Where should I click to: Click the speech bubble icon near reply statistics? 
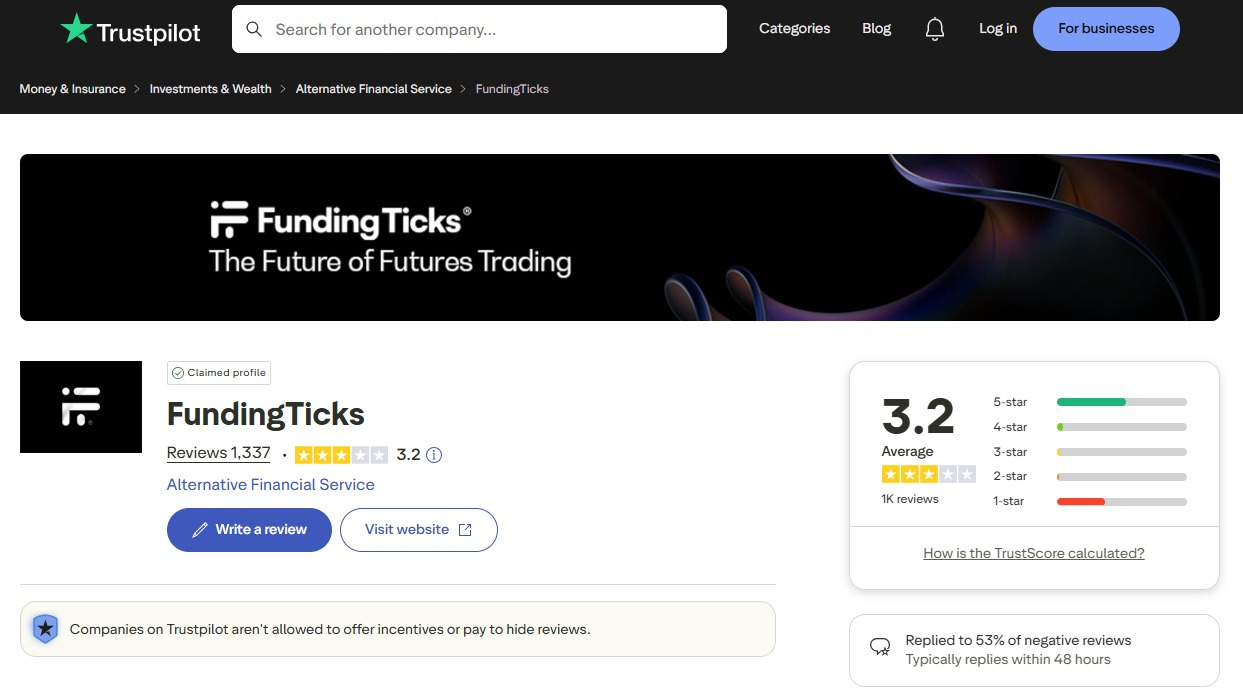[880, 647]
